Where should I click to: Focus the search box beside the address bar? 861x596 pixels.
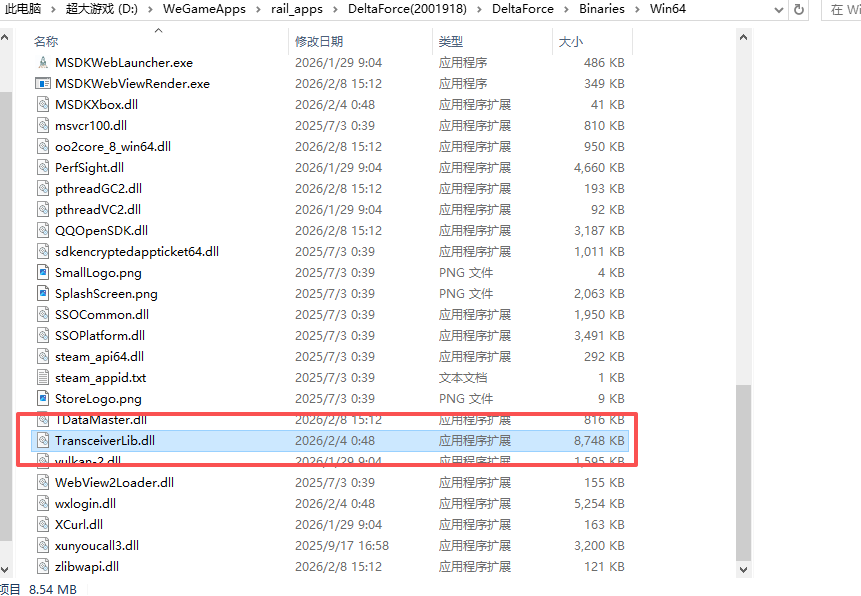point(842,9)
